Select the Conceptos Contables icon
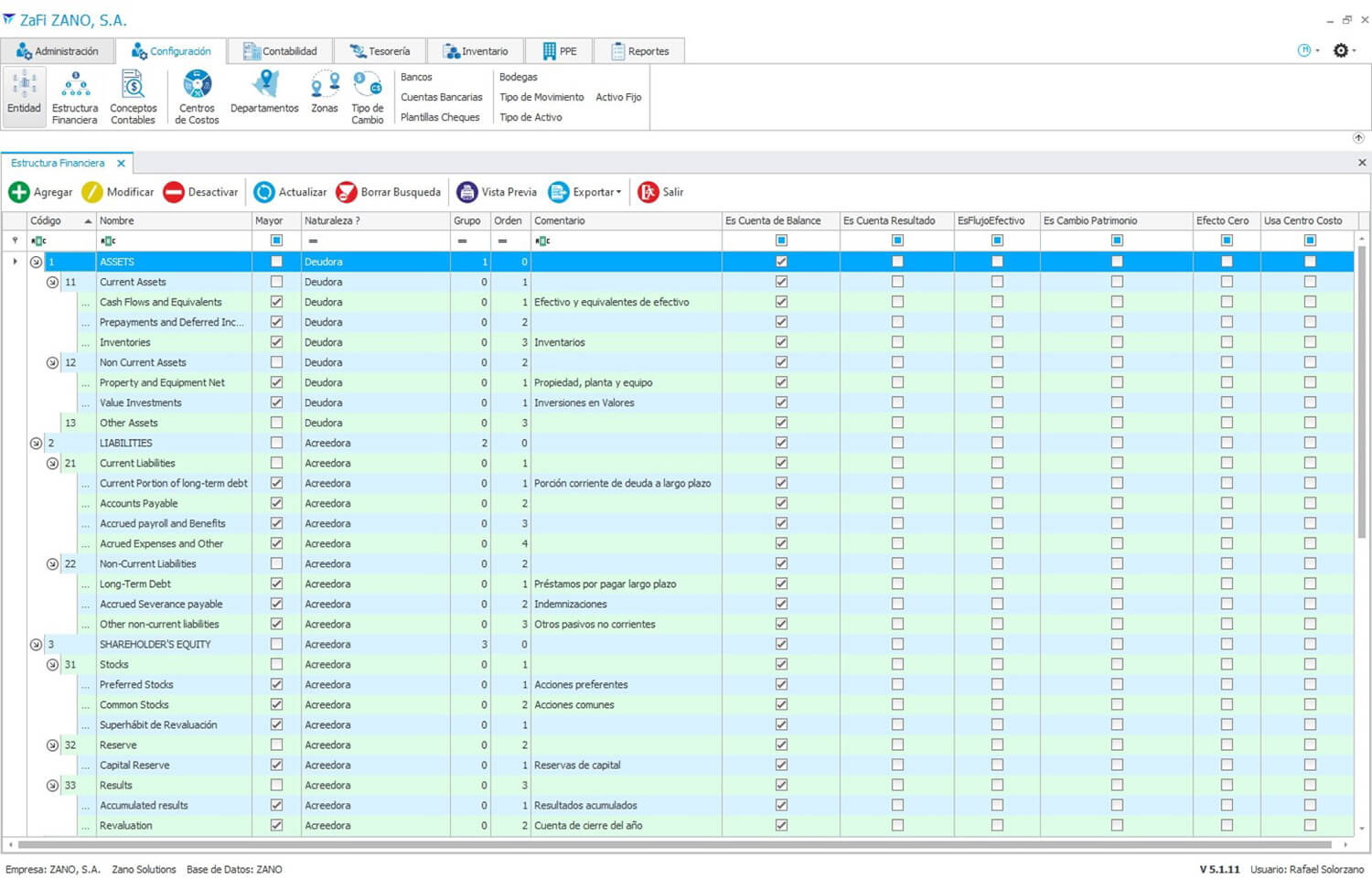Viewport: 1372px width, 879px height. pos(133,85)
